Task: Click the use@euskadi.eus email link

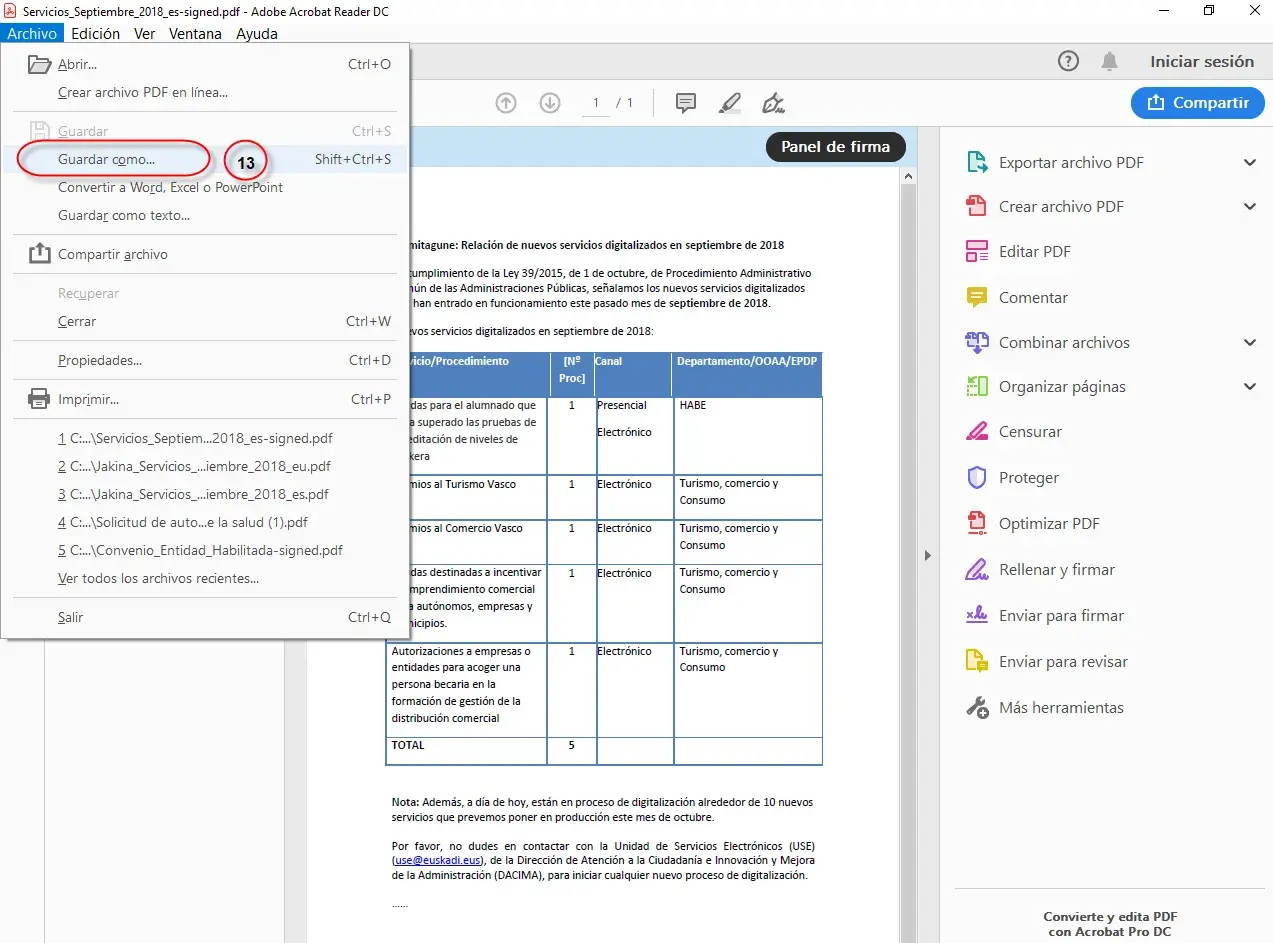Action: point(436,859)
